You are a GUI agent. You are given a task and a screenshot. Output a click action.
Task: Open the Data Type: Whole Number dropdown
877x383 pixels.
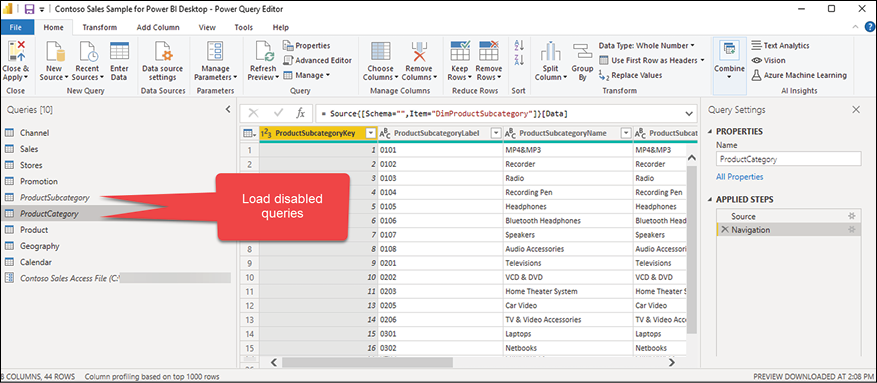(x=647, y=45)
